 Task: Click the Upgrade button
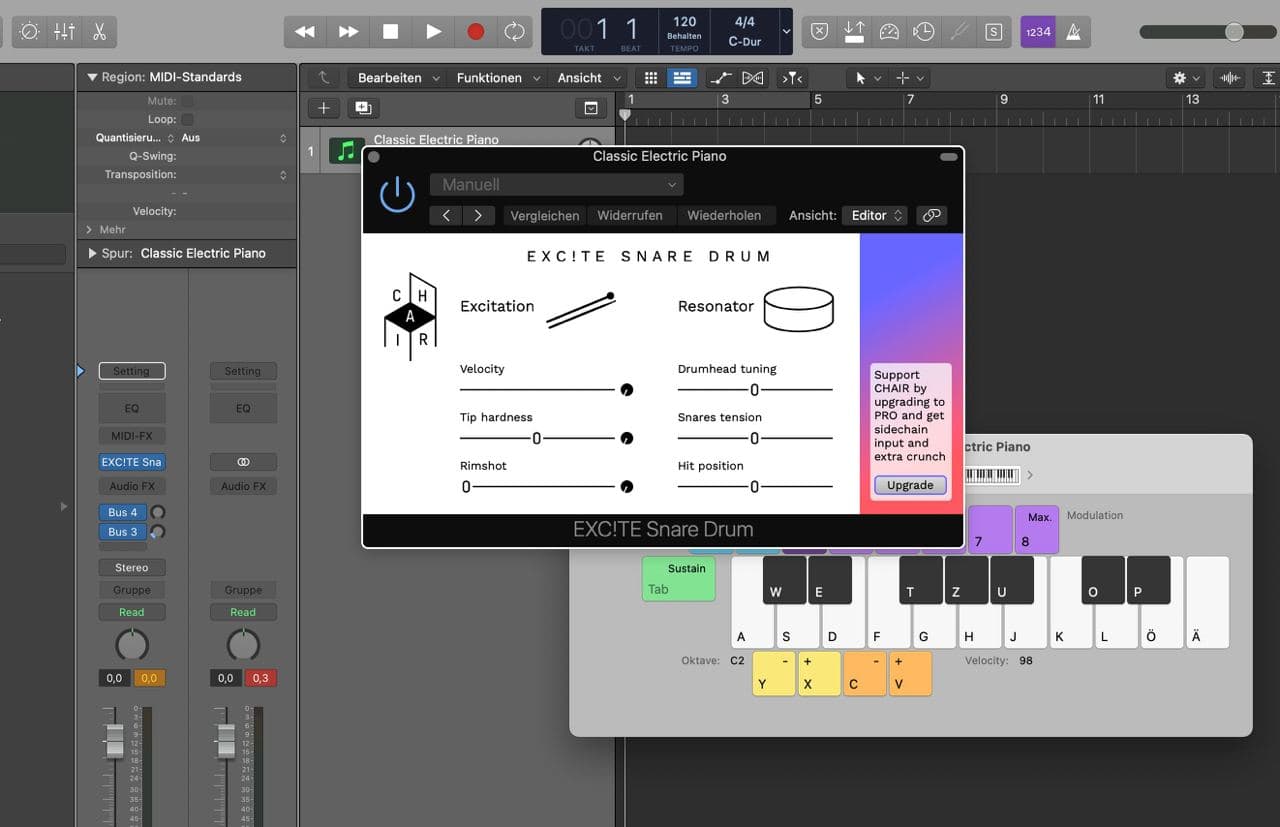tap(910, 485)
